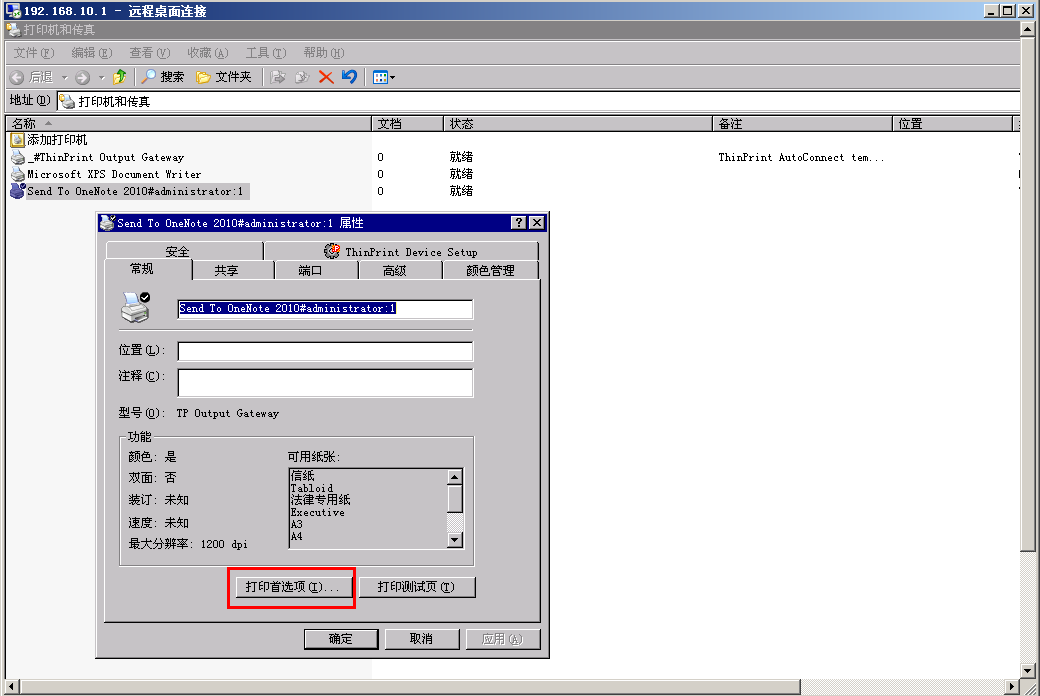Toggle the Folders (文件夹) toolbar button

(x=224, y=77)
